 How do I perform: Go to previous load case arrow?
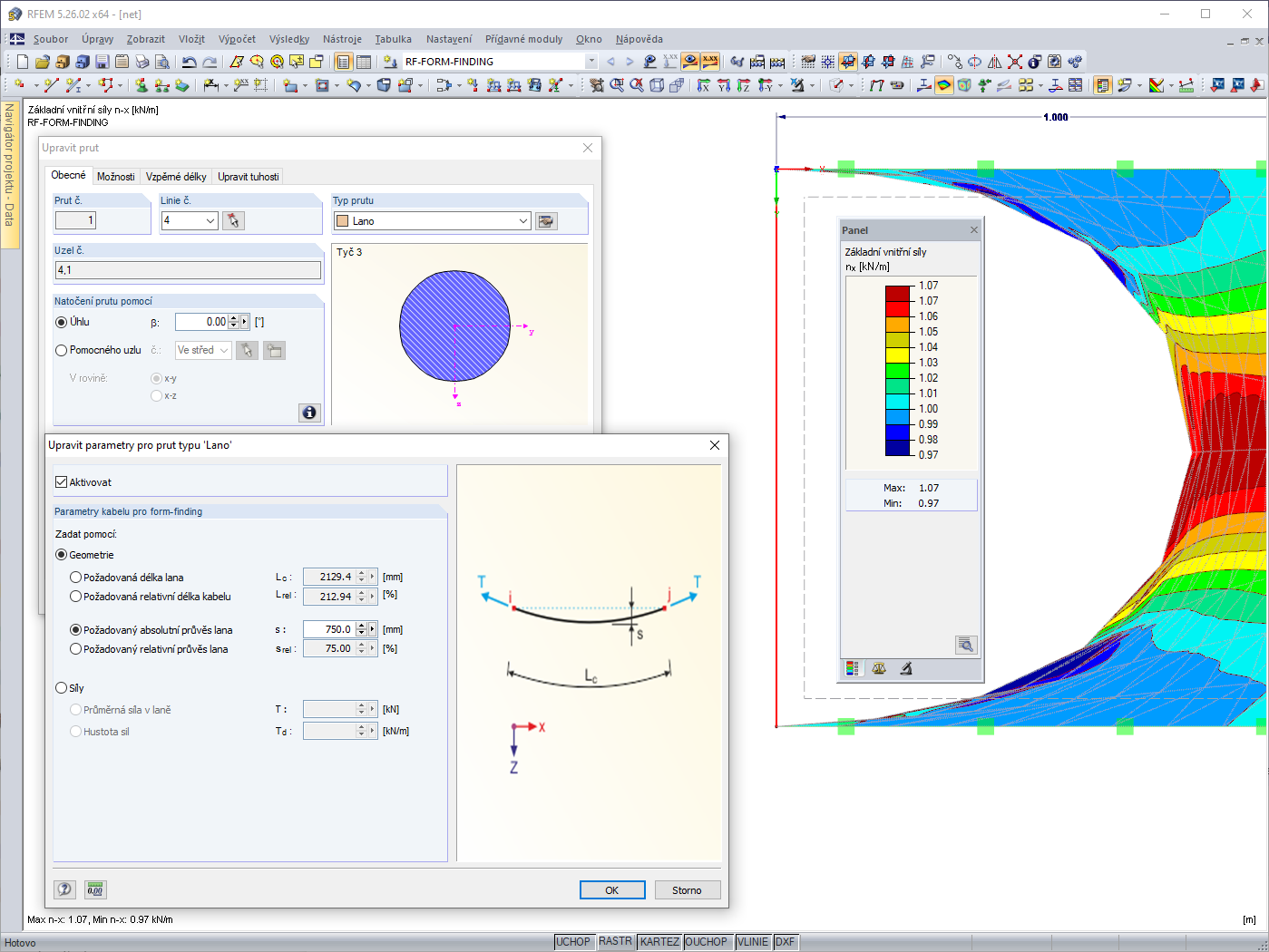coord(610,62)
